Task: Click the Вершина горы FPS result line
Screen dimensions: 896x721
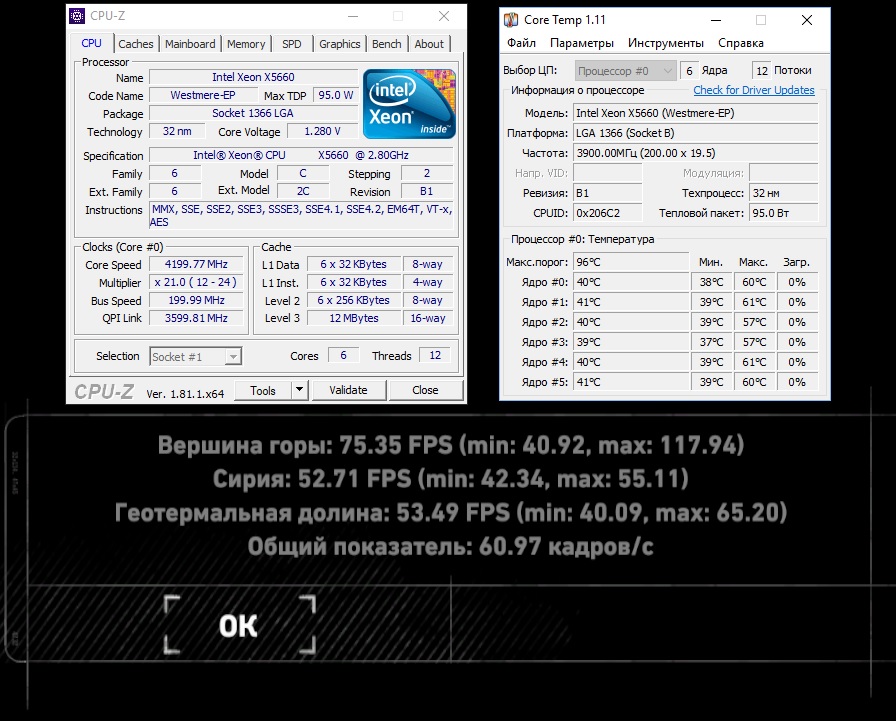Action: point(451,444)
